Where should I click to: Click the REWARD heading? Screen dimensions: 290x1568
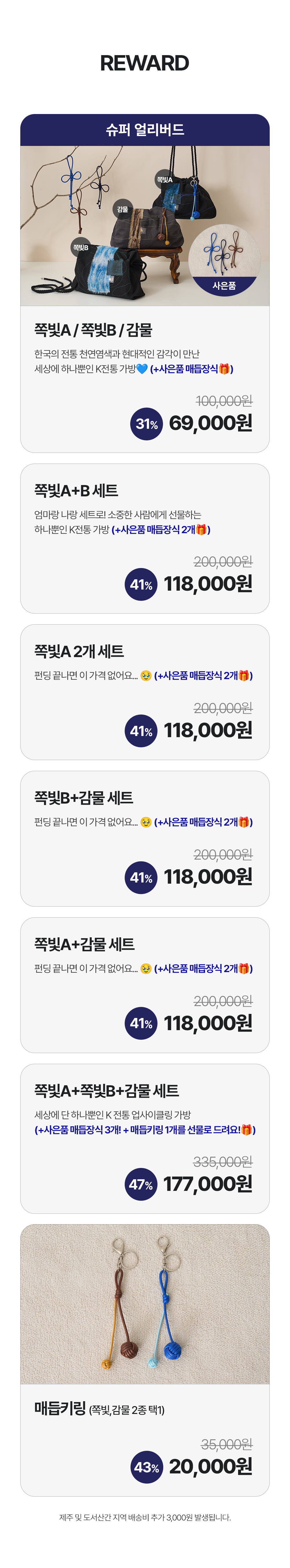tap(145, 63)
